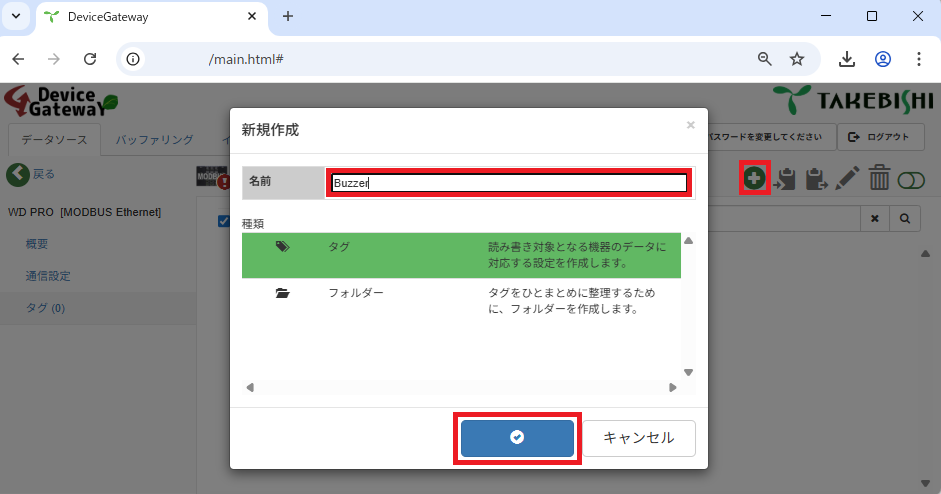
Task: Click the zoom magnifier in address bar
Action: coord(765,59)
